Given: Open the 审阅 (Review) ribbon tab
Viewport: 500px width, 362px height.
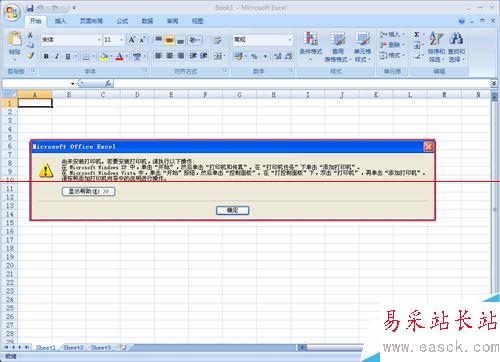Looking at the screenshot, I should click(172, 21).
